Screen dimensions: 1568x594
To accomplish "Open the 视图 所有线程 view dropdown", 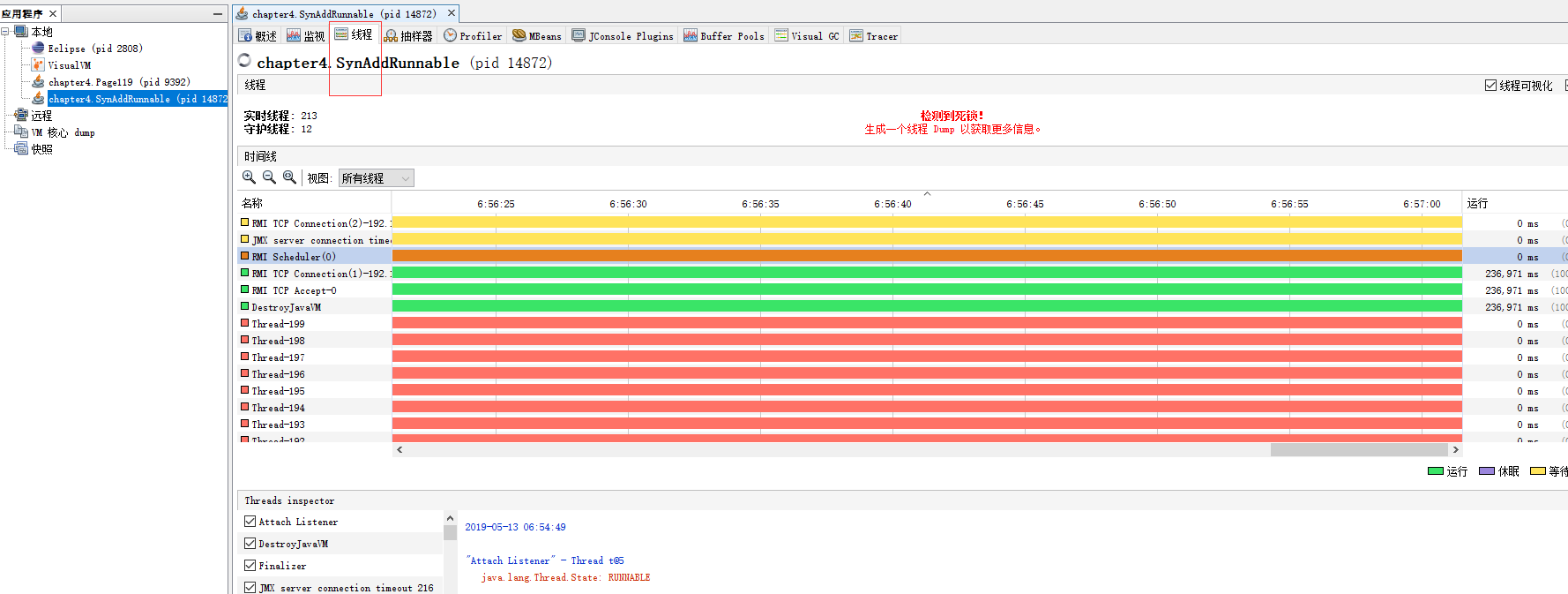I will [x=376, y=178].
